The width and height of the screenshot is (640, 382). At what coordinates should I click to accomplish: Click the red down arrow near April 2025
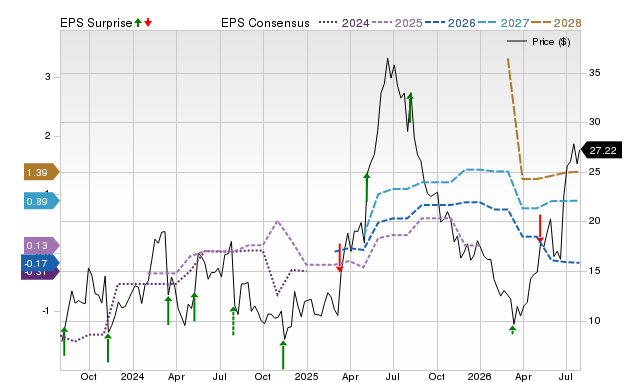(x=339, y=258)
